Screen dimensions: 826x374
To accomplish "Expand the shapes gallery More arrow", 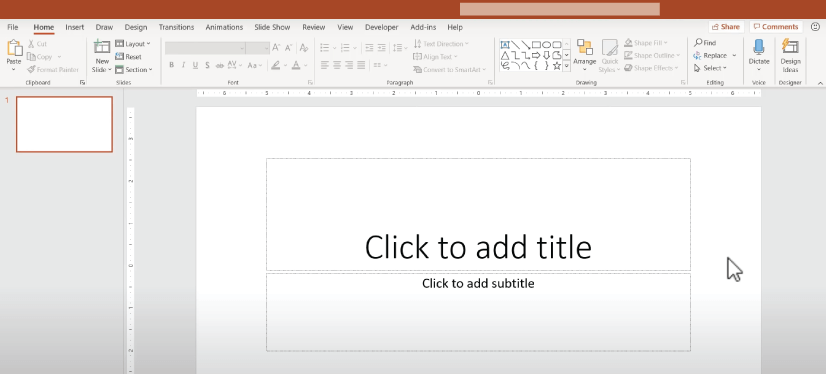I will (x=567, y=66).
